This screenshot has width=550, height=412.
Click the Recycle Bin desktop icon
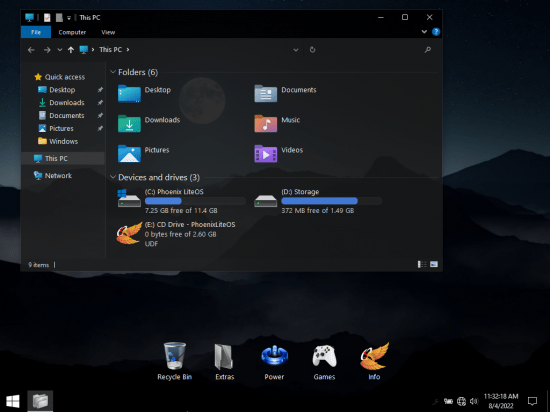175,356
